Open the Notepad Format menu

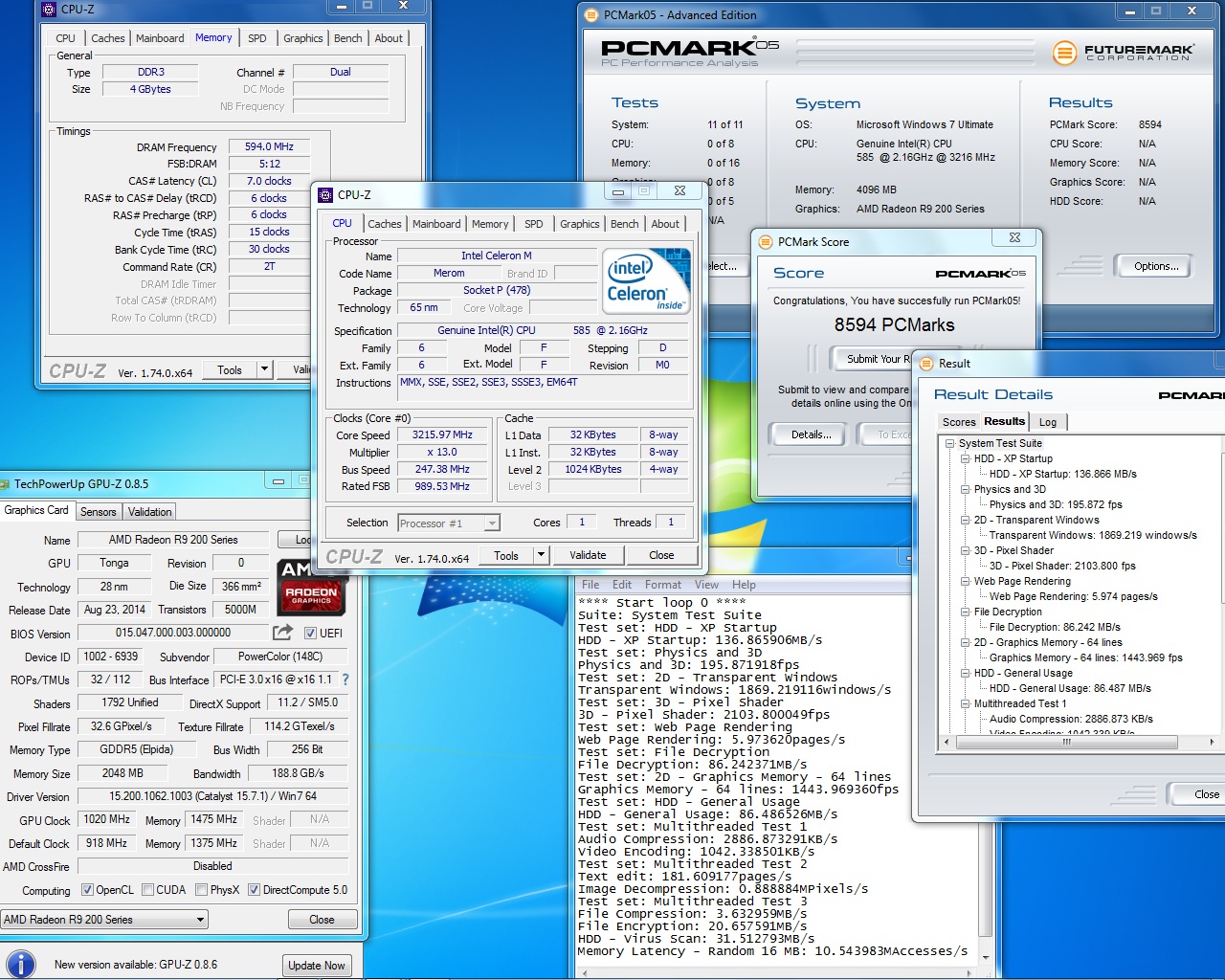(663, 585)
